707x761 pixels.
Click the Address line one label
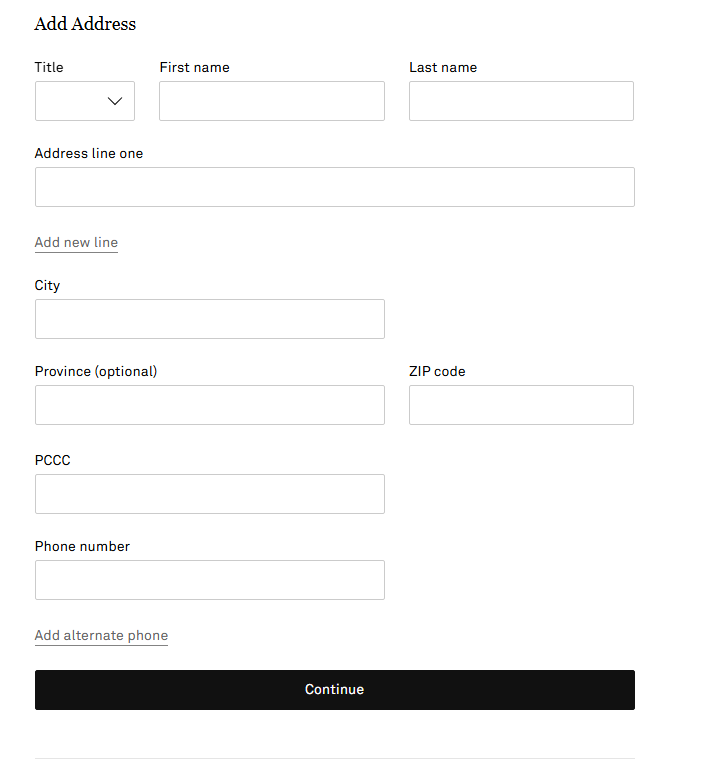point(89,154)
